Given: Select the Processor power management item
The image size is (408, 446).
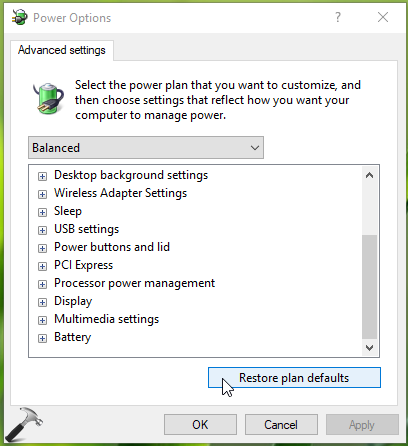Looking at the screenshot, I should [x=134, y=283].
